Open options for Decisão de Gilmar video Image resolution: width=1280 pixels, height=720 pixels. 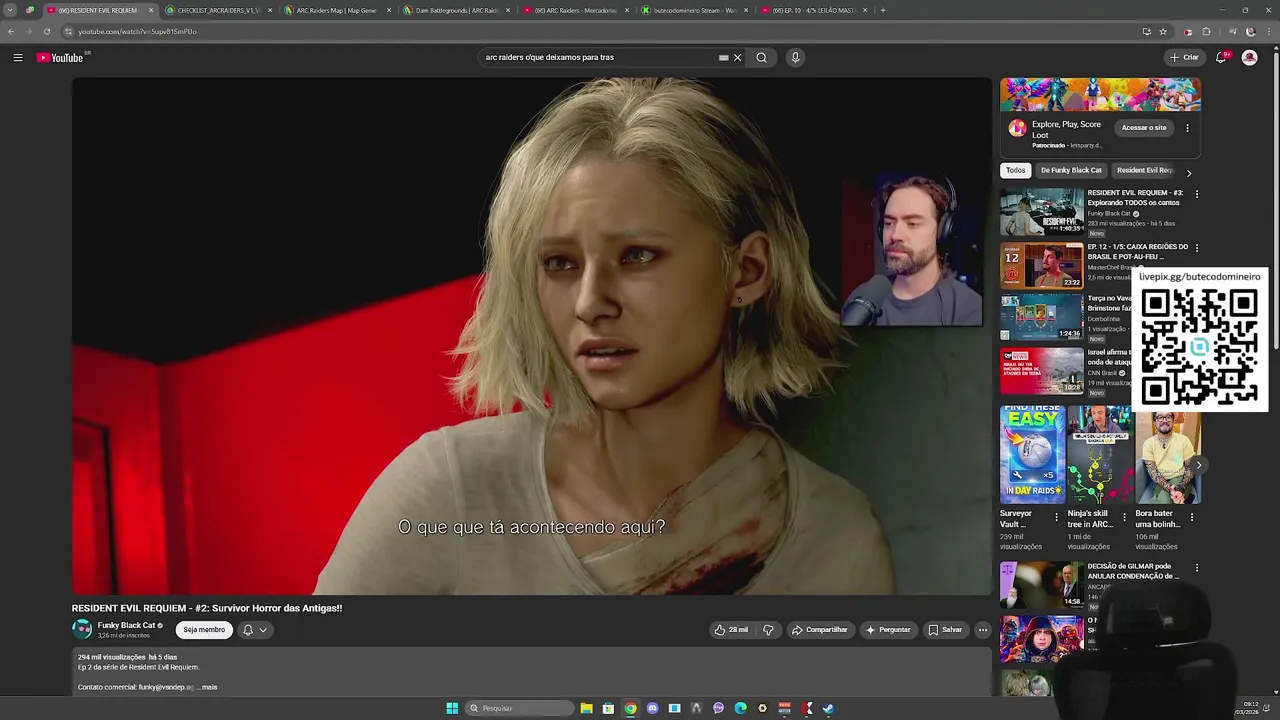(x=1197, y=568)
